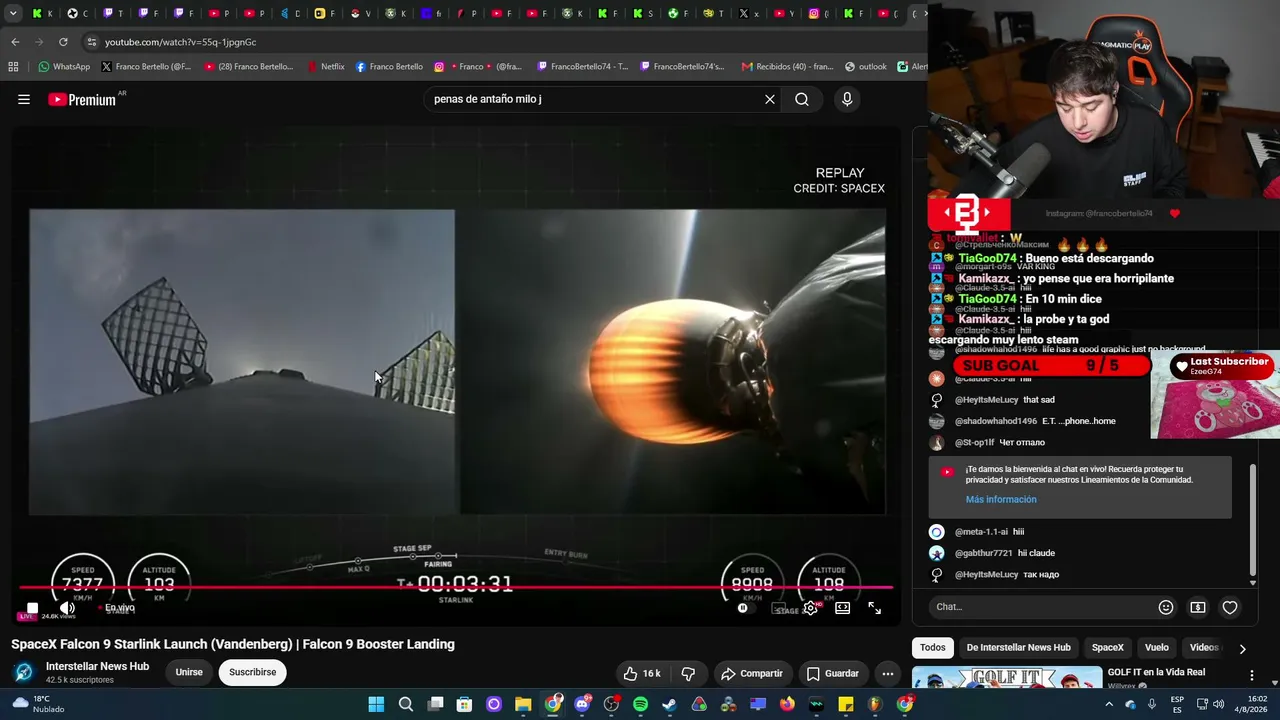Open 'Más información' chat link
The width and height of the screenshot is (1280, 720).
coord(1001,499)
